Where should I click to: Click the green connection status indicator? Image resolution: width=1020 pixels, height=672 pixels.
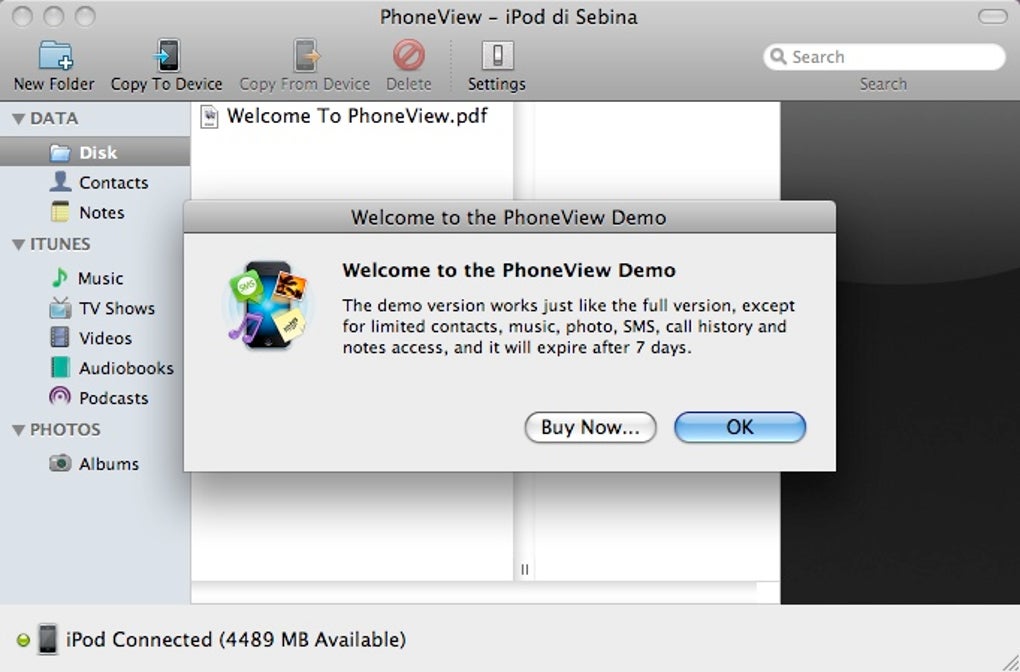tap(22, 640)
